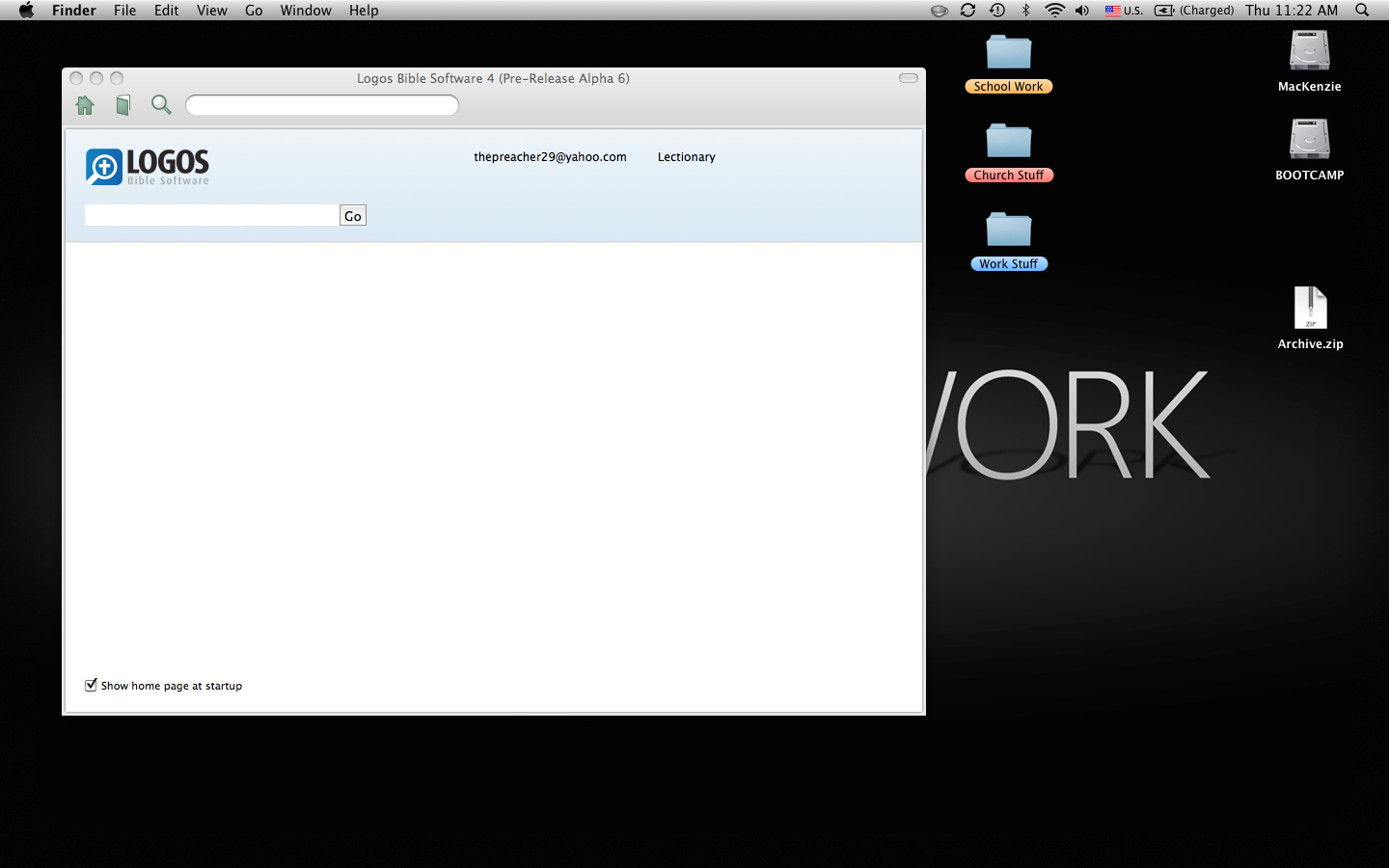
Task: Open the View menu
Action: coord(211,10)
